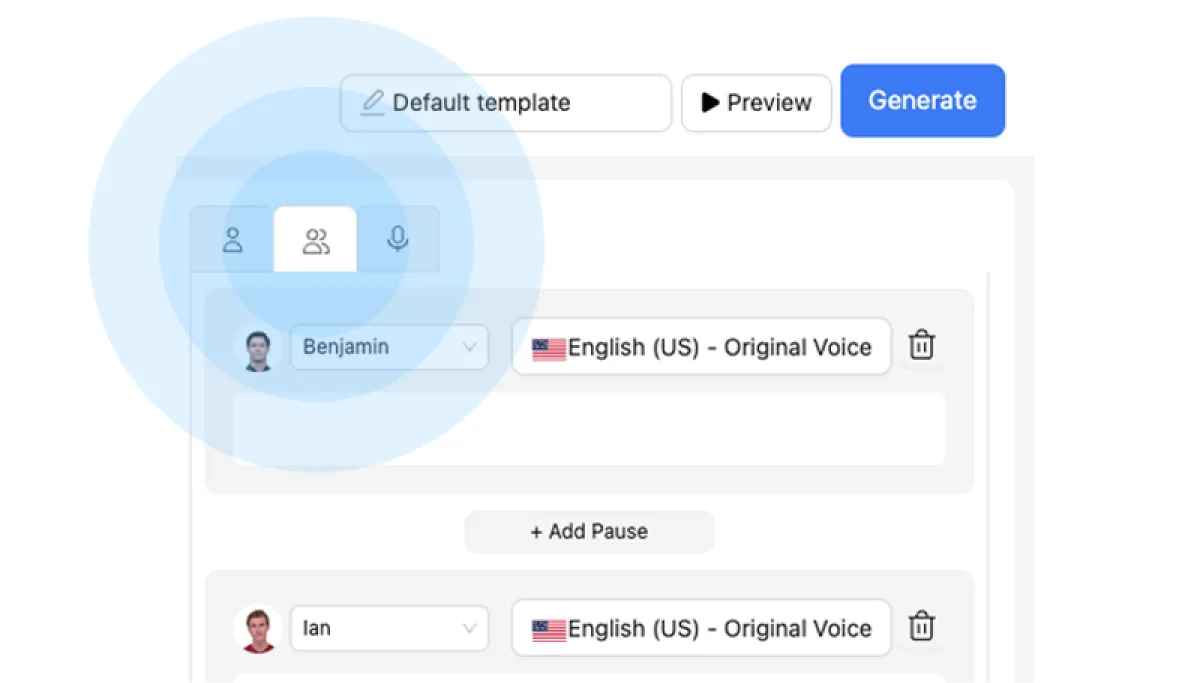Screen dimensions: 1182x683
Task: Select the single avatar tab icon
Action: 233,240
